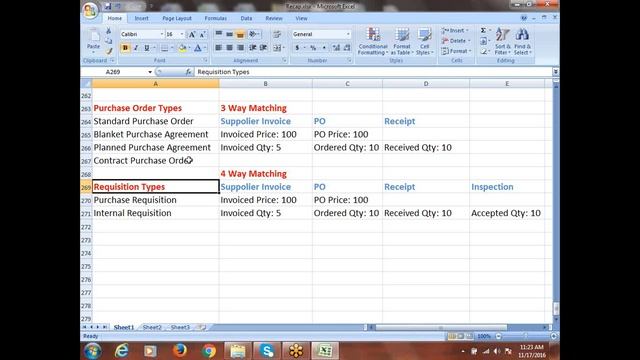Toggle italic formatting
640x360 pixels.
pyautogui.click(x=136, y=48)
